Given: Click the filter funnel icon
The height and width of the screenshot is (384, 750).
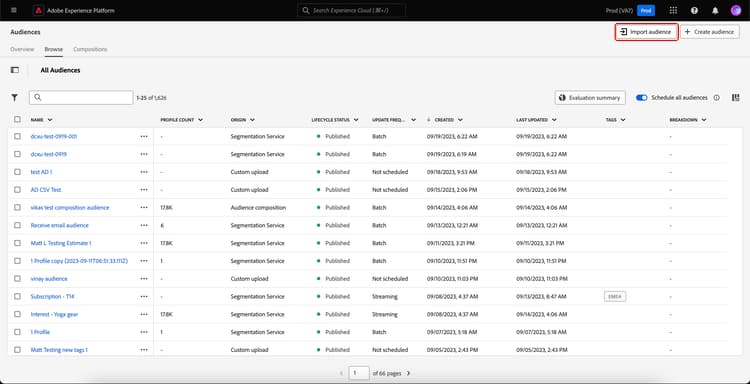Looking at the screenshot, I should 14,98.
